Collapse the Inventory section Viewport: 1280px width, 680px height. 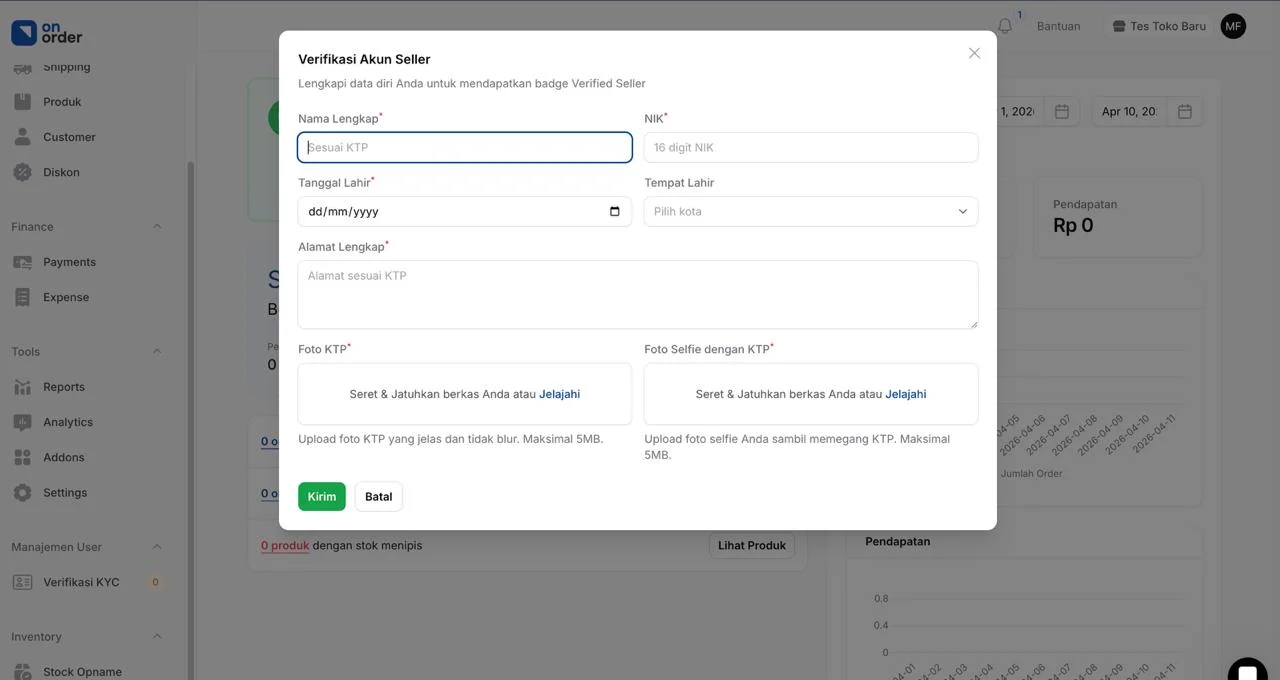pyautogui.click(x=157, y=637)
